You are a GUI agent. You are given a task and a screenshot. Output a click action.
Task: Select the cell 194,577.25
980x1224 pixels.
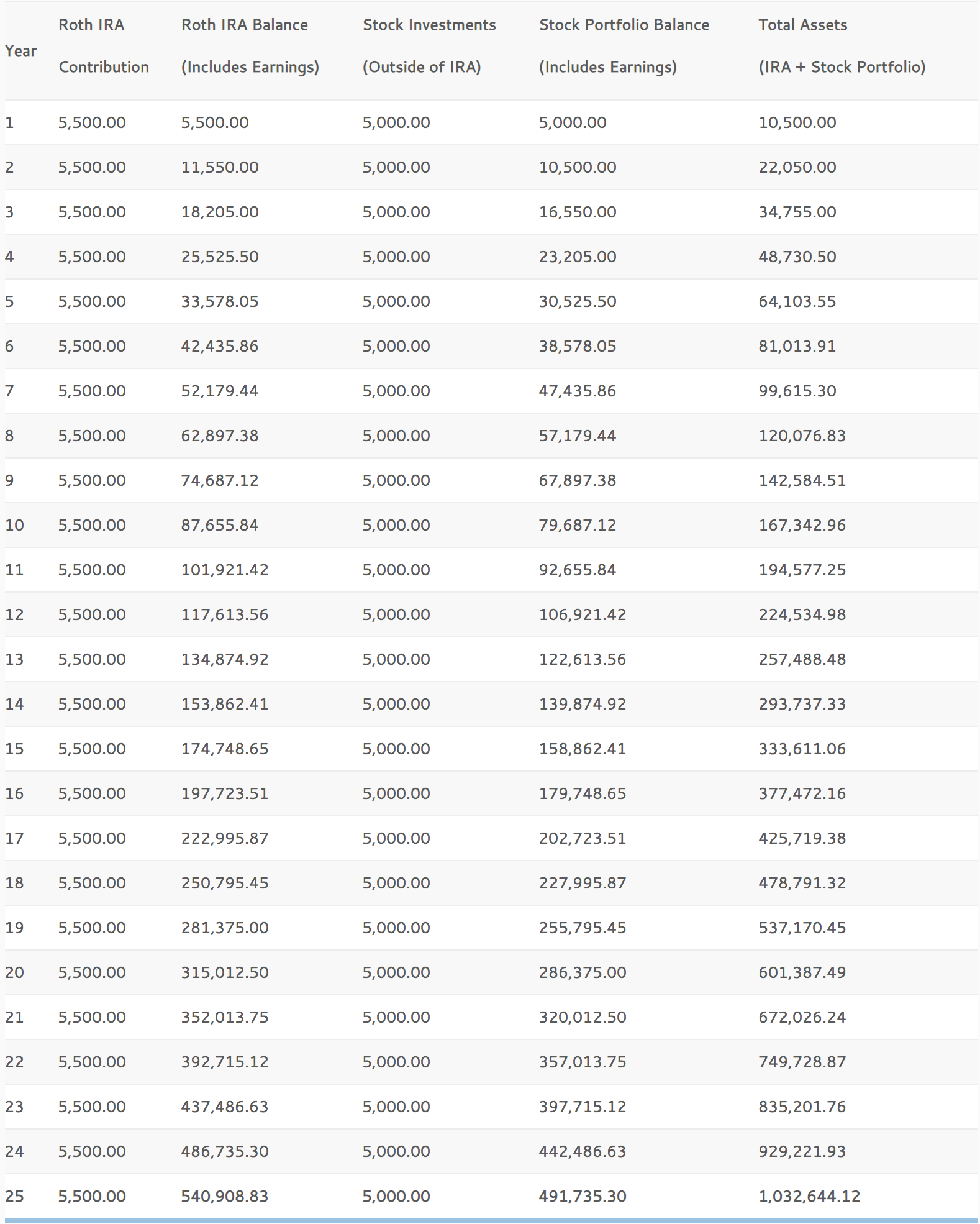coord(802,570)
